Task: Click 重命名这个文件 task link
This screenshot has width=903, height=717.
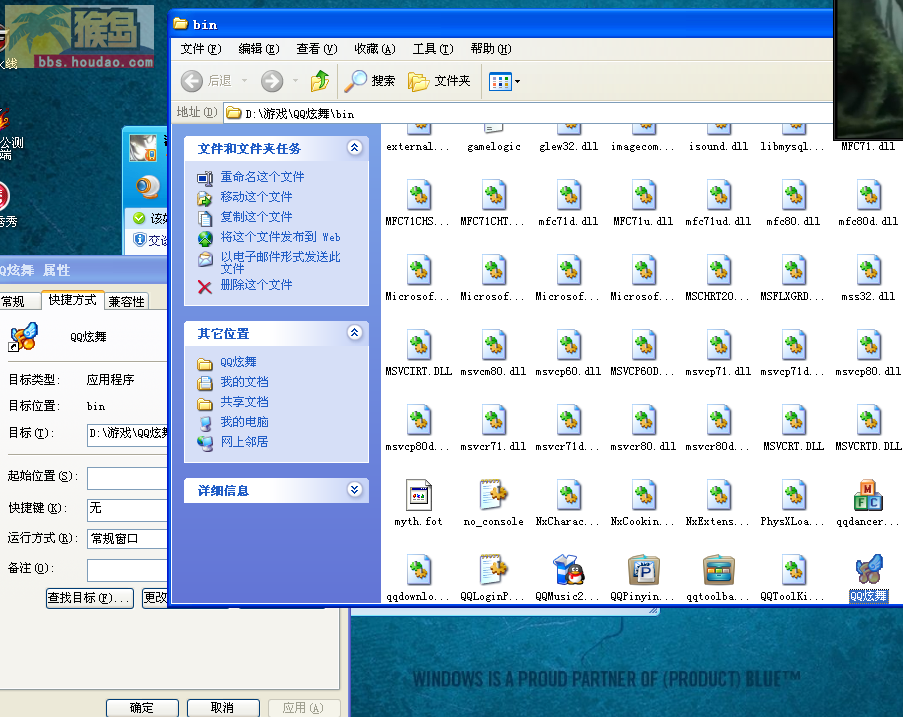Action: coord(262,177)
